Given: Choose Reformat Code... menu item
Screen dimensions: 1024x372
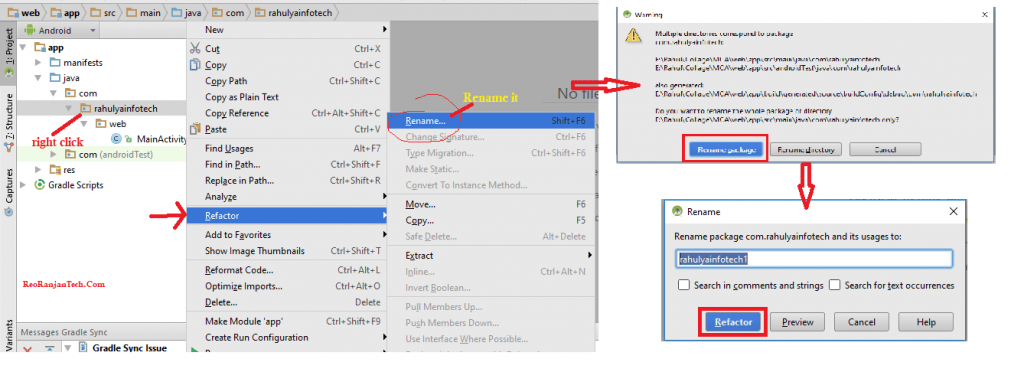Looking at the screenshot, I should (288, 270).
